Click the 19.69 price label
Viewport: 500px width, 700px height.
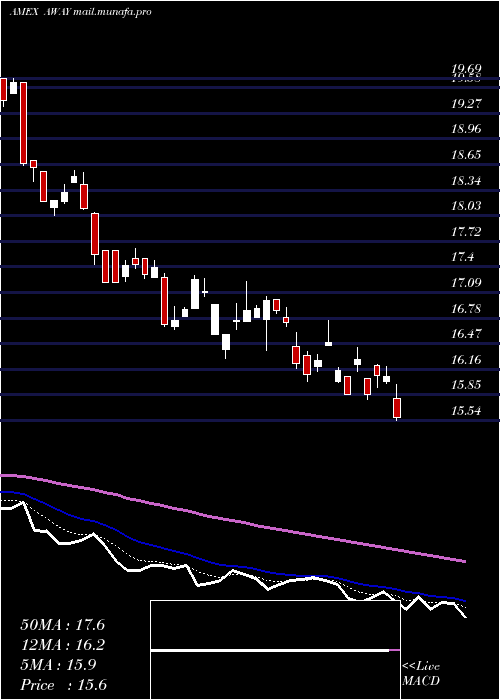[466, 69]
